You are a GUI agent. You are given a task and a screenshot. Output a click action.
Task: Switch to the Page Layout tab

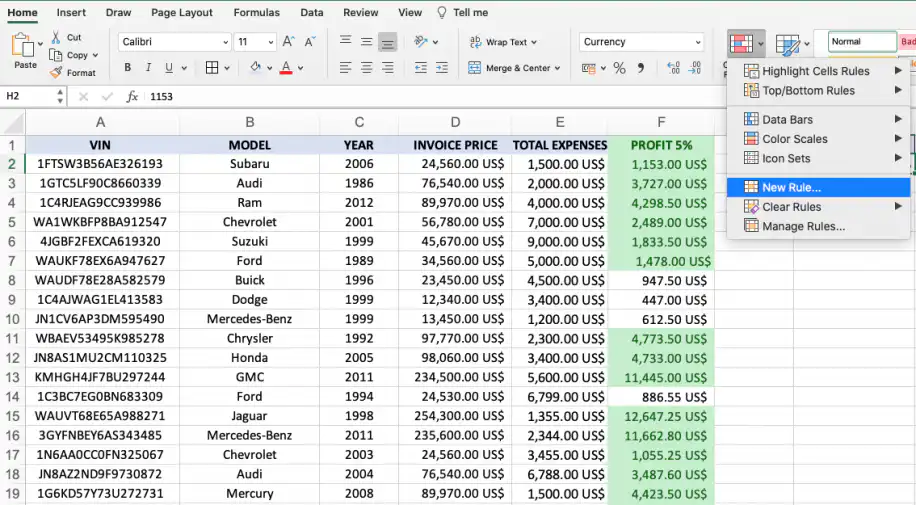[182, 12]
